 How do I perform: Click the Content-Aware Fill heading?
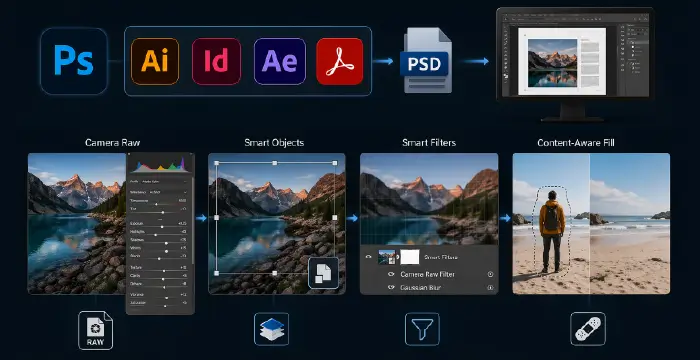pos(576,143)
